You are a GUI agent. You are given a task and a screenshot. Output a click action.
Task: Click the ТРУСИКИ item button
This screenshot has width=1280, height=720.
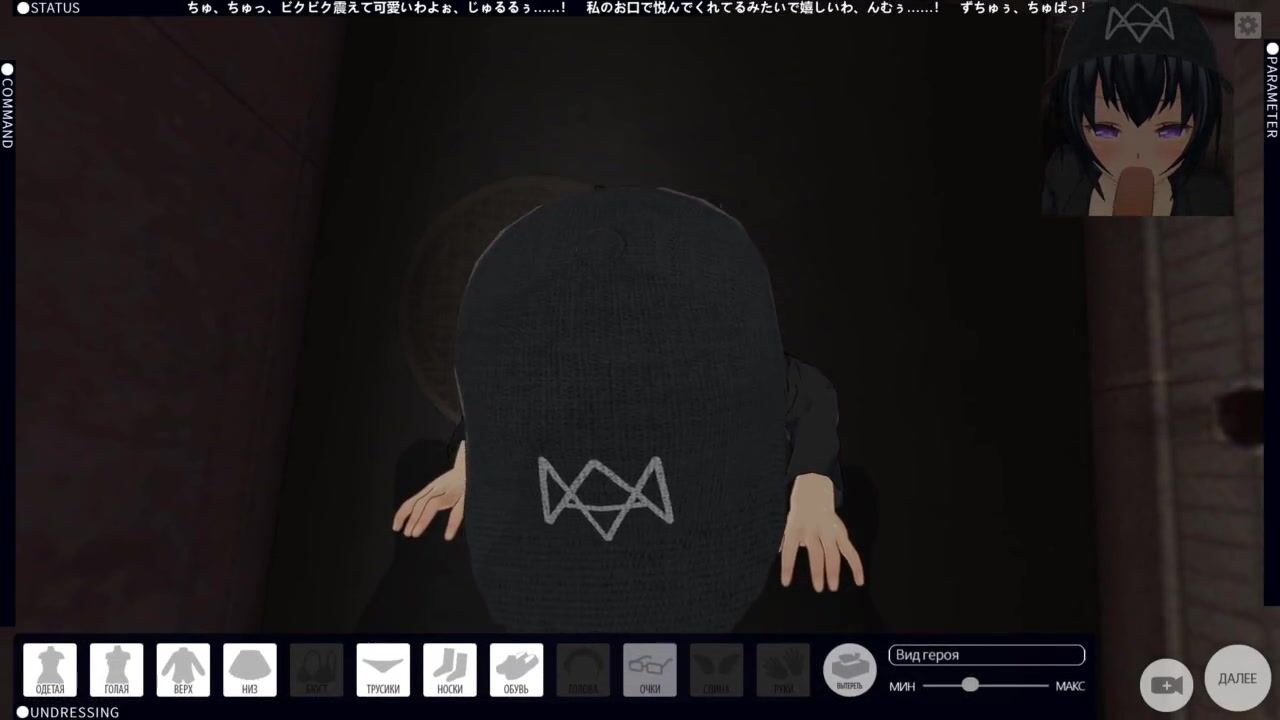pyautogui.click(x=383, y=670)
